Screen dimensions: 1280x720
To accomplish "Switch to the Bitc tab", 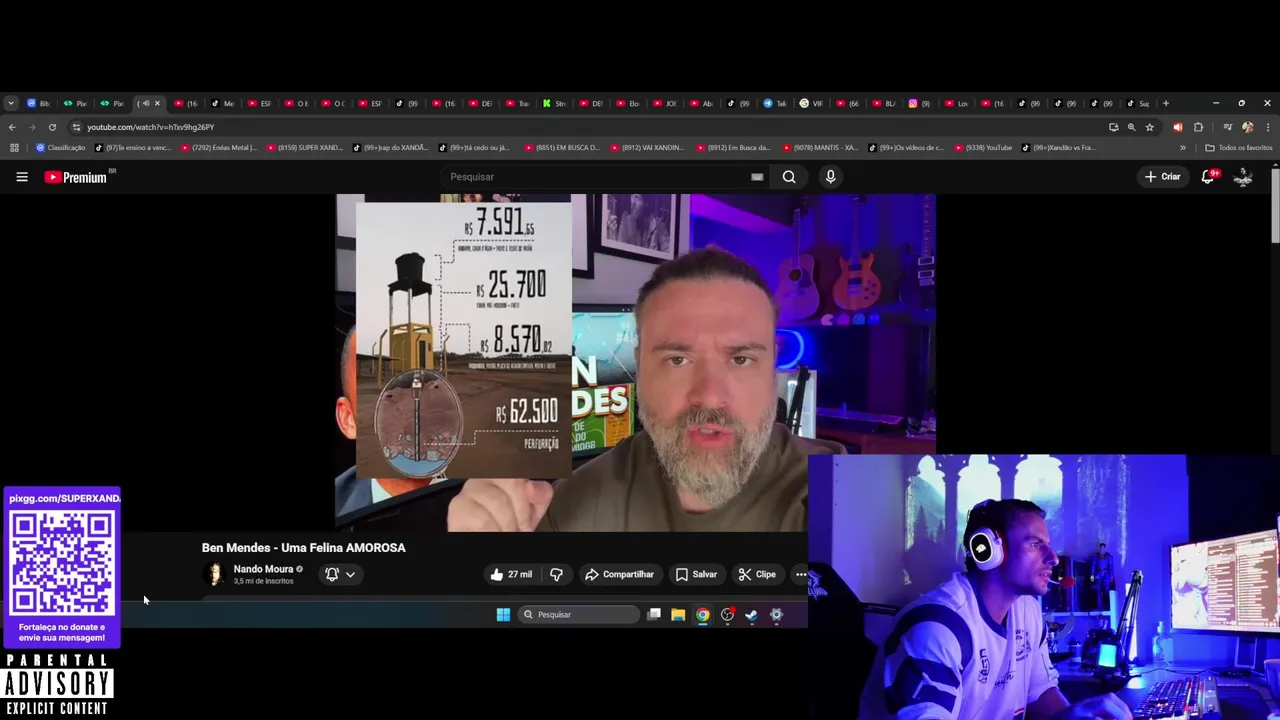I will coord(38,103).
